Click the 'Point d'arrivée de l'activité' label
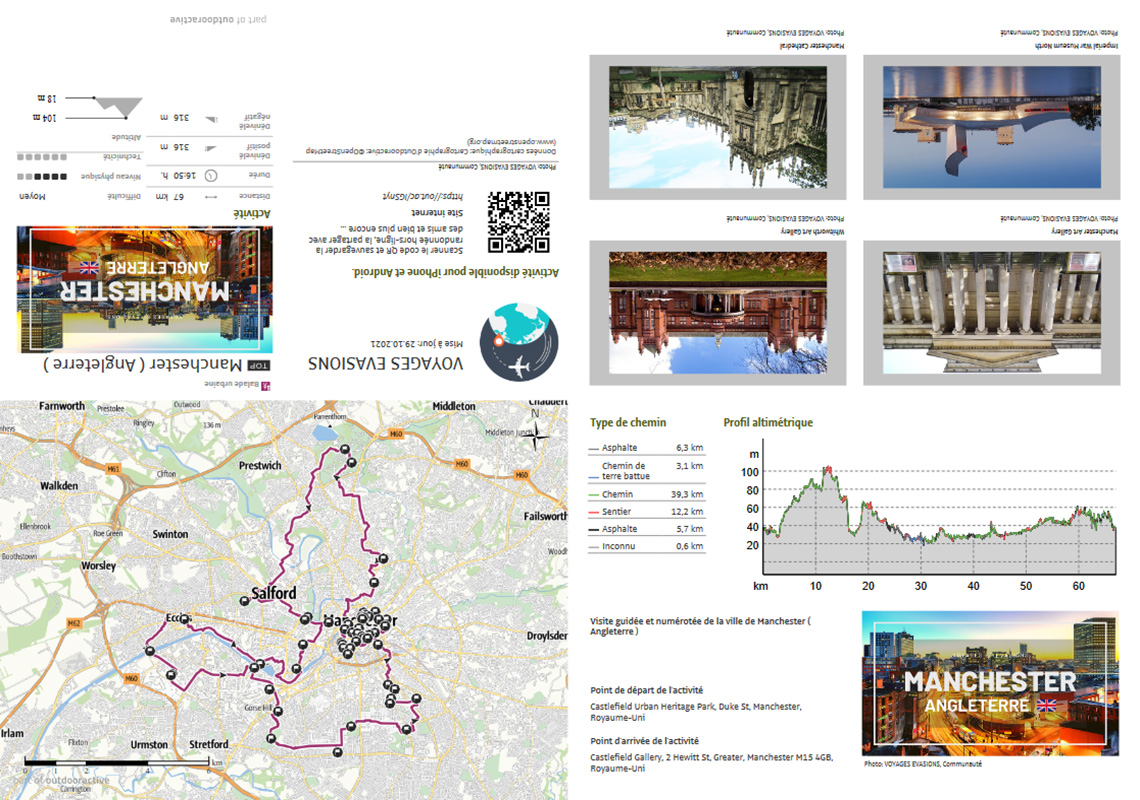Screen dimensions: 1140x800 coord(644,741)
